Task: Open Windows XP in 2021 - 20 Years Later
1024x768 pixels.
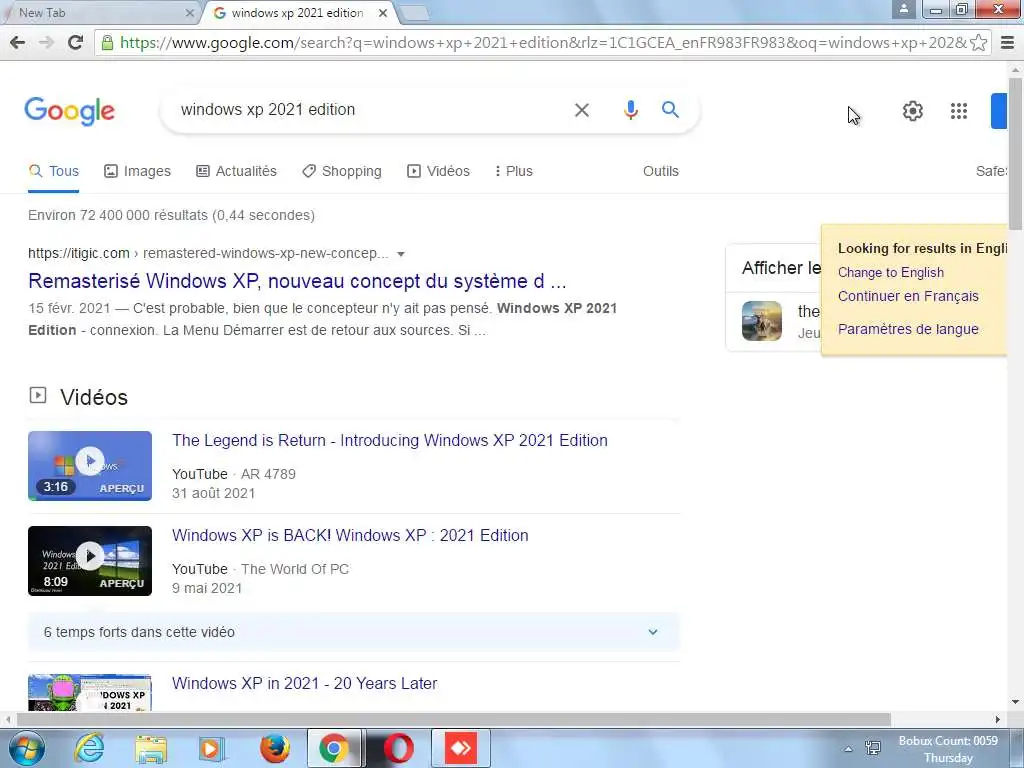Action: pos(304,683)
